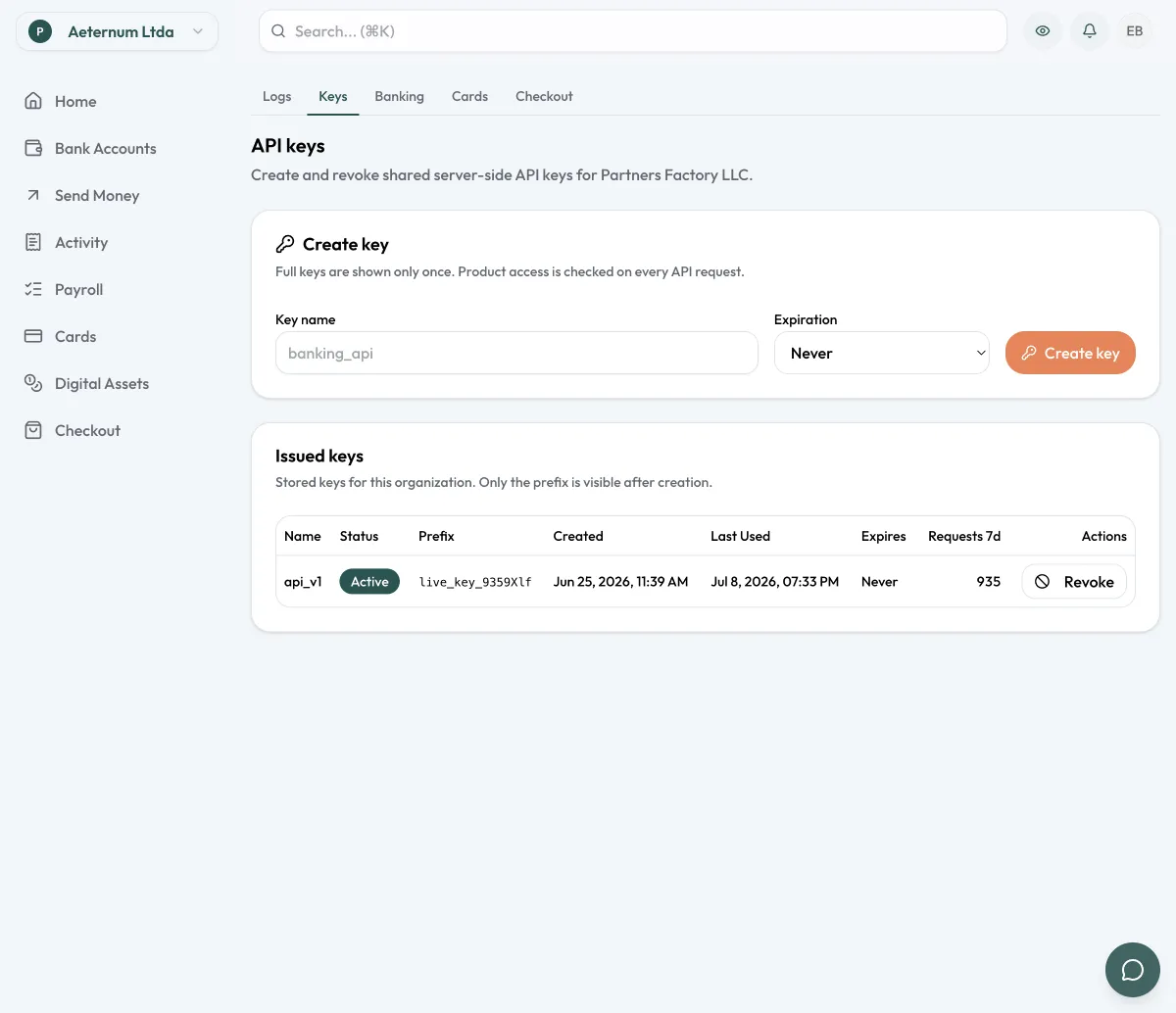Click the Expires column header
The height and width of the screenshot is (1013, 1176).
[883, 536]
